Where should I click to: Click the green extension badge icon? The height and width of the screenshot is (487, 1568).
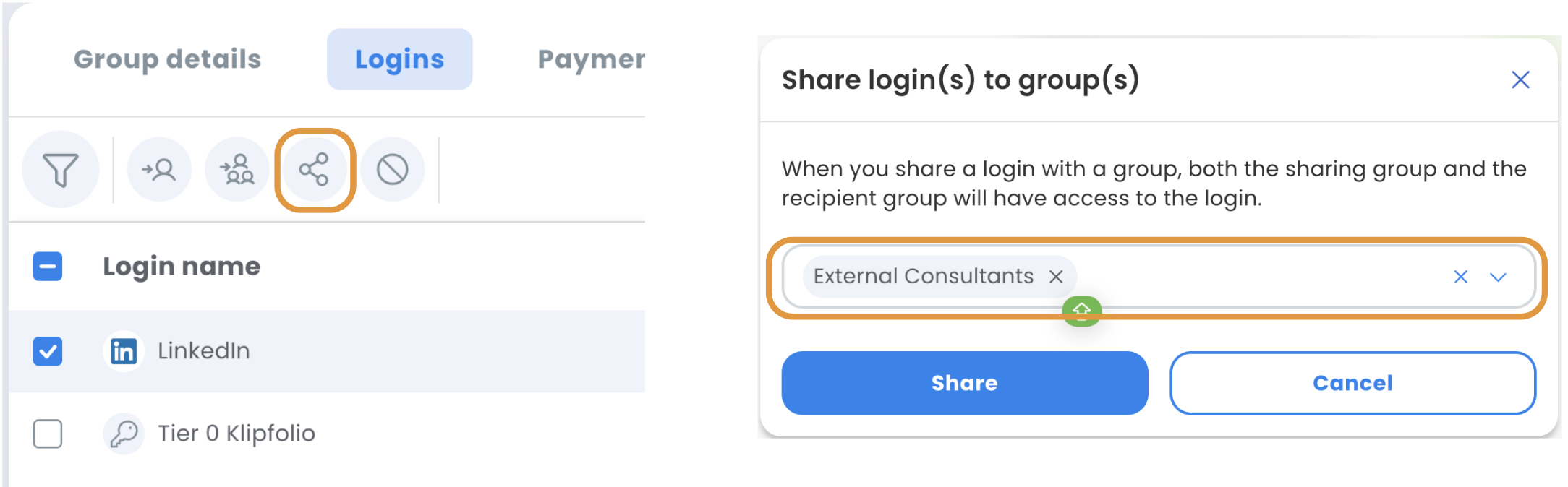coord(1081,311)
